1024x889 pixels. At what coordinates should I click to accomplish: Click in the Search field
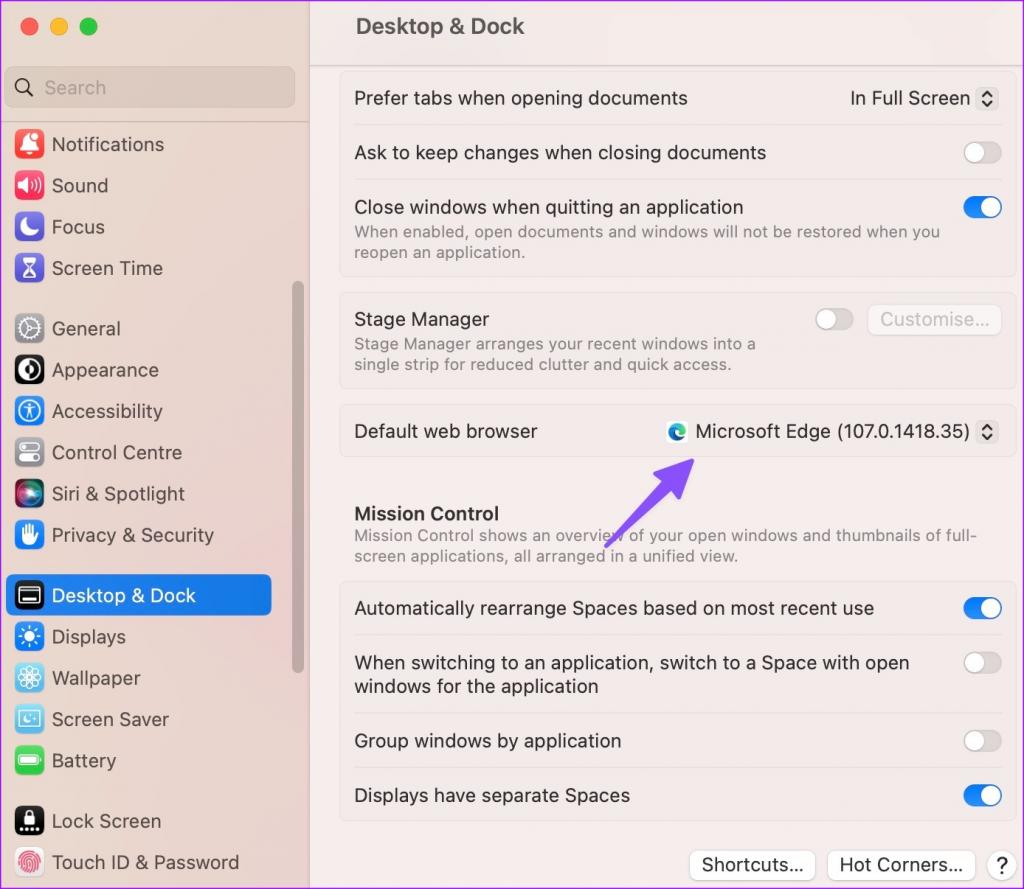click(150, 87)
